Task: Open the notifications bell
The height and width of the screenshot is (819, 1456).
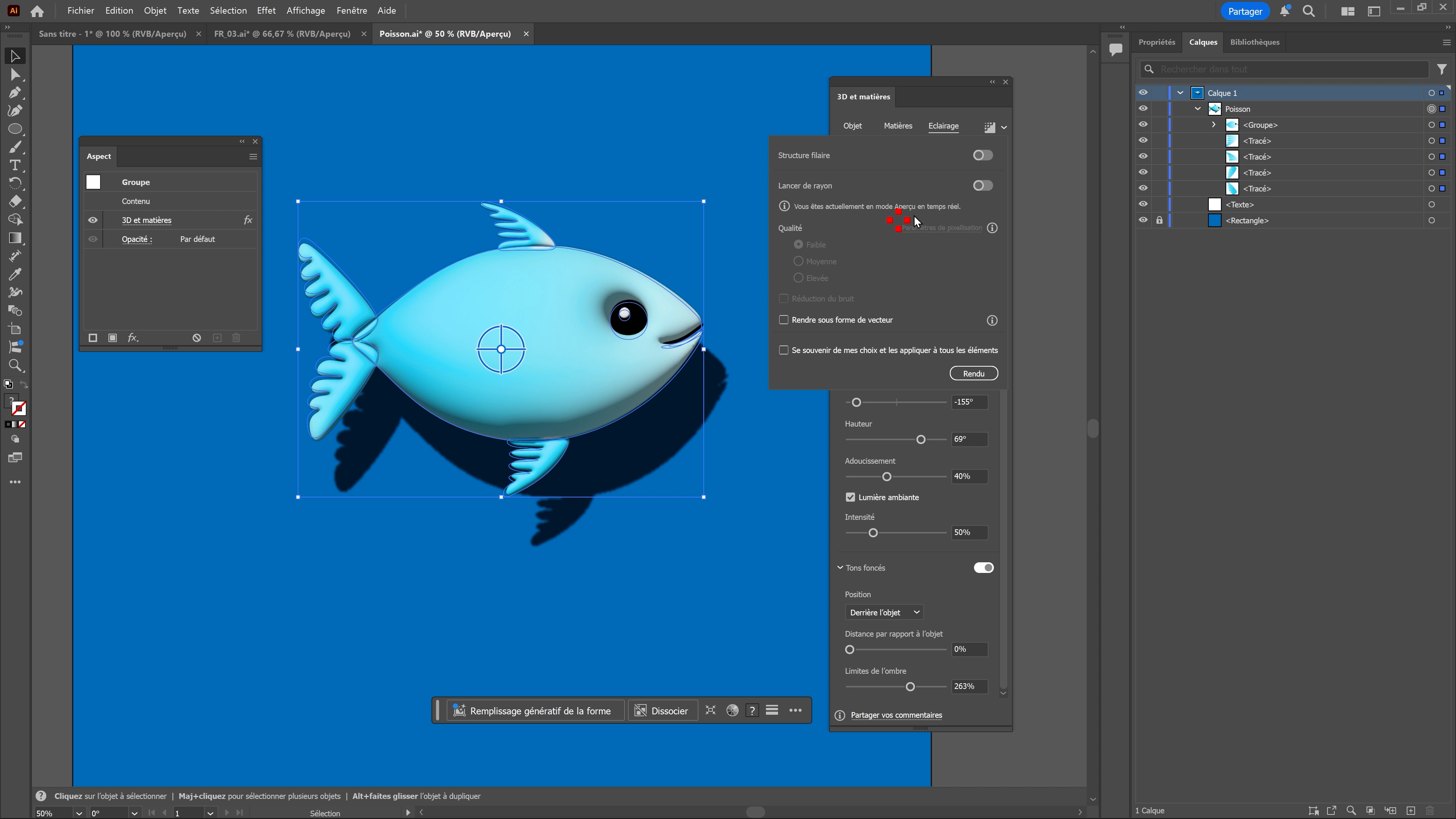Action: pyautogui.click(x=1284, y=11)
